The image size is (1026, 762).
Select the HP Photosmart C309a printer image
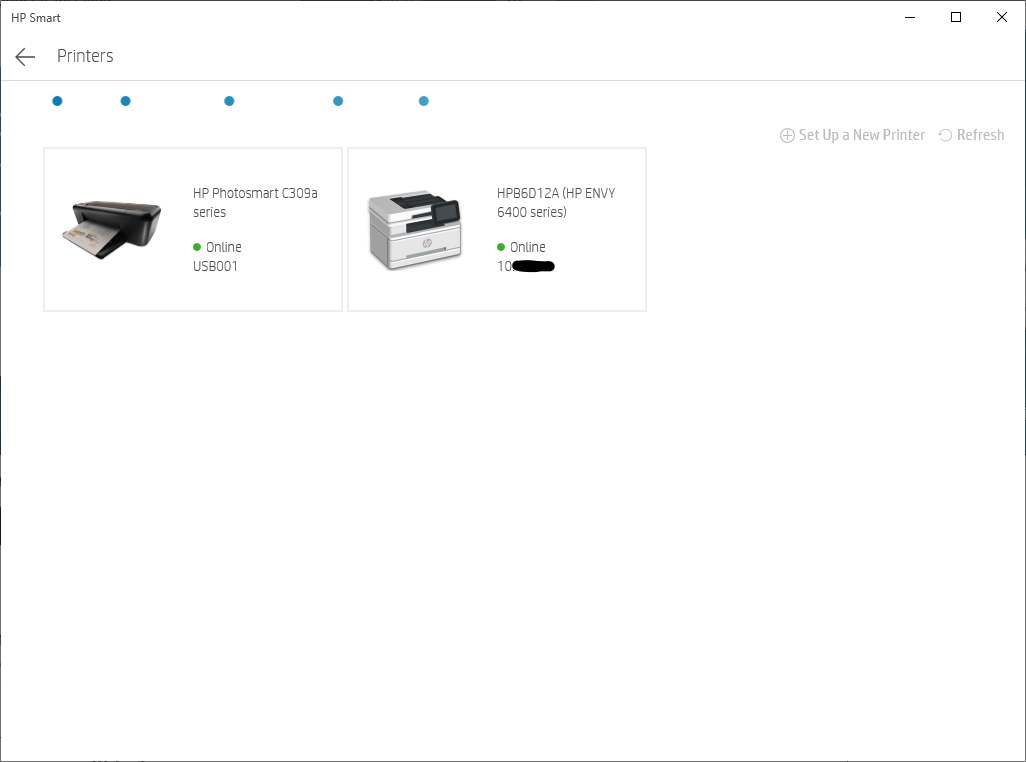tap(112, 230)
